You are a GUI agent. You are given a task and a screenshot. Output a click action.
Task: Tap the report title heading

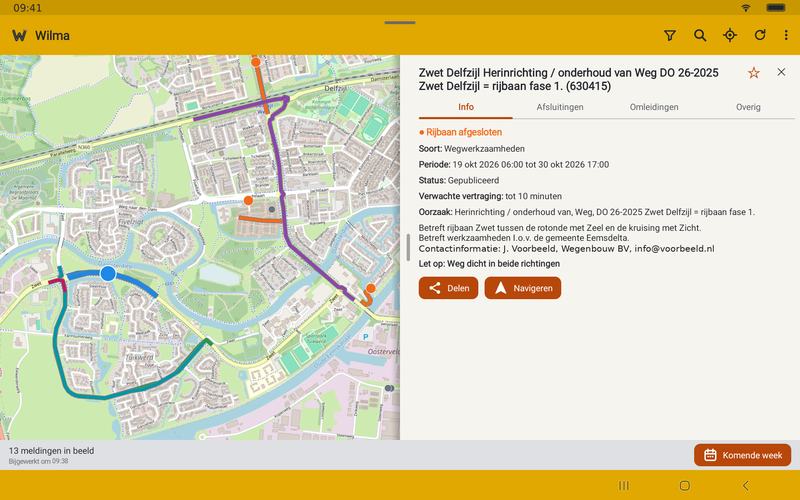[568, 79]
